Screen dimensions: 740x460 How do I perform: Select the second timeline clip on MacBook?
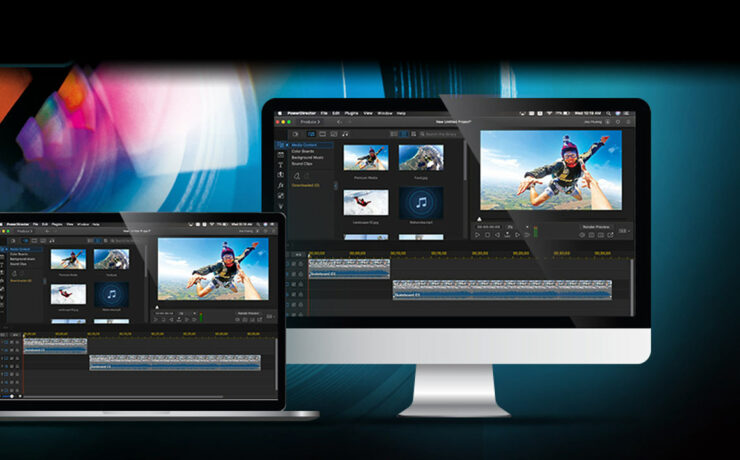point(175,362)
